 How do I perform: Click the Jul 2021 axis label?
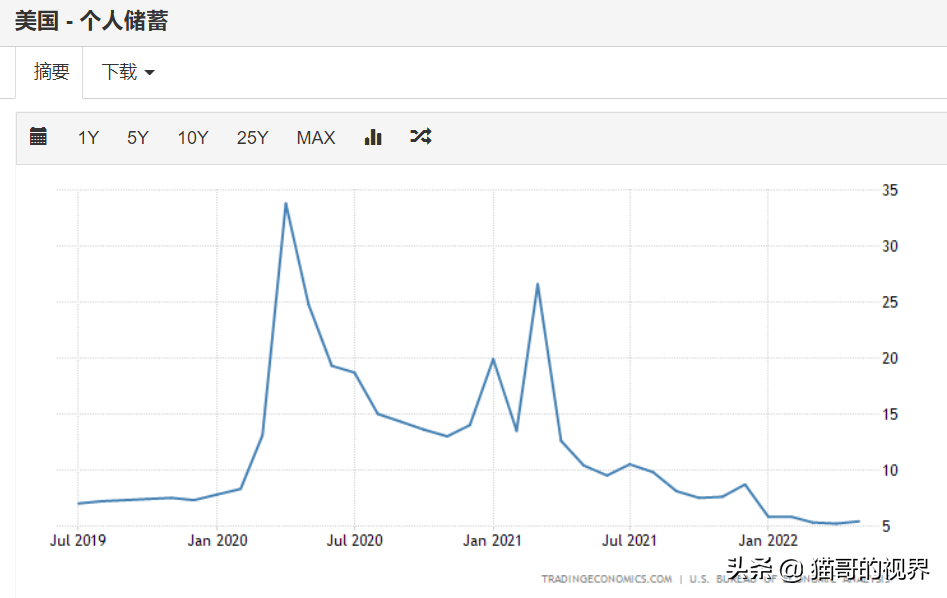pyautogui.click(x=629, y=540)
